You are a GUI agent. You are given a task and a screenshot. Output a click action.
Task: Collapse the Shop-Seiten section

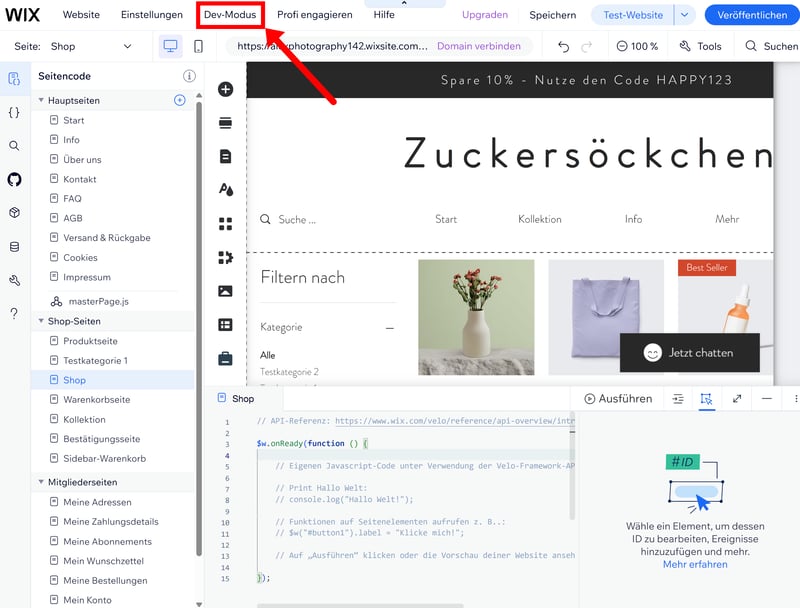(x=41, y=321)
